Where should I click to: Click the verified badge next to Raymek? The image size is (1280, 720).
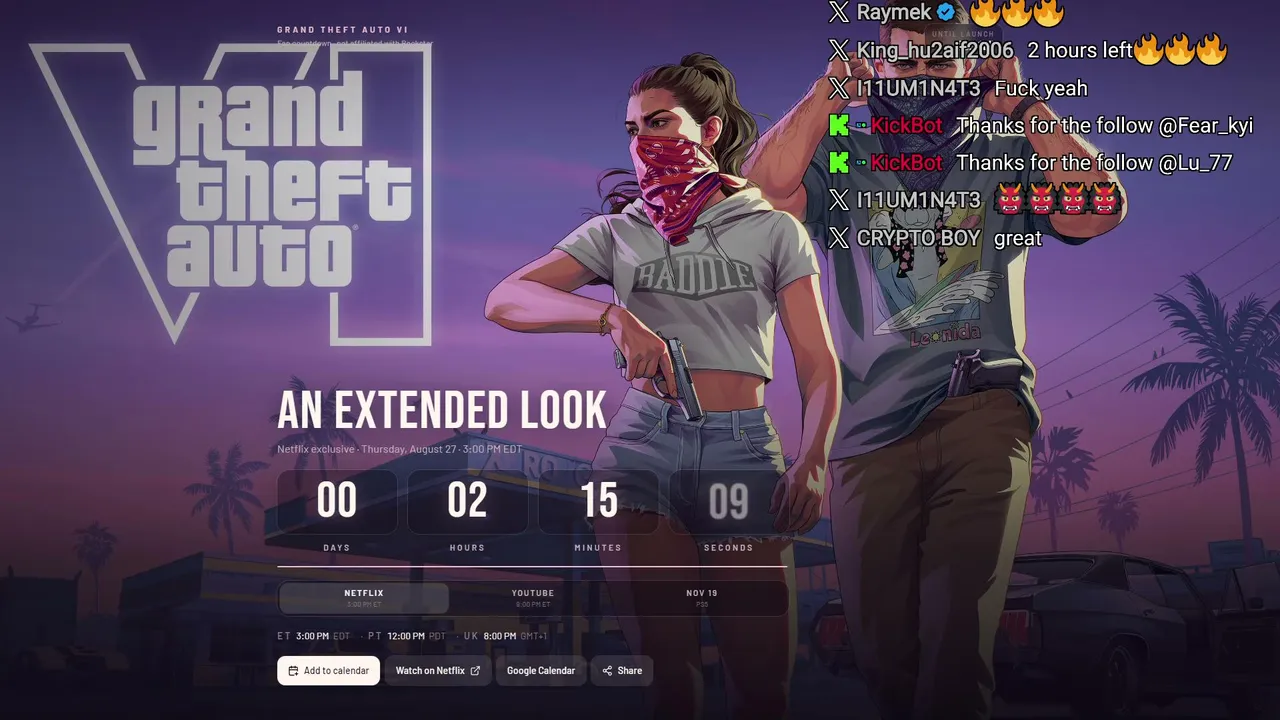click(x=945, y=12)
